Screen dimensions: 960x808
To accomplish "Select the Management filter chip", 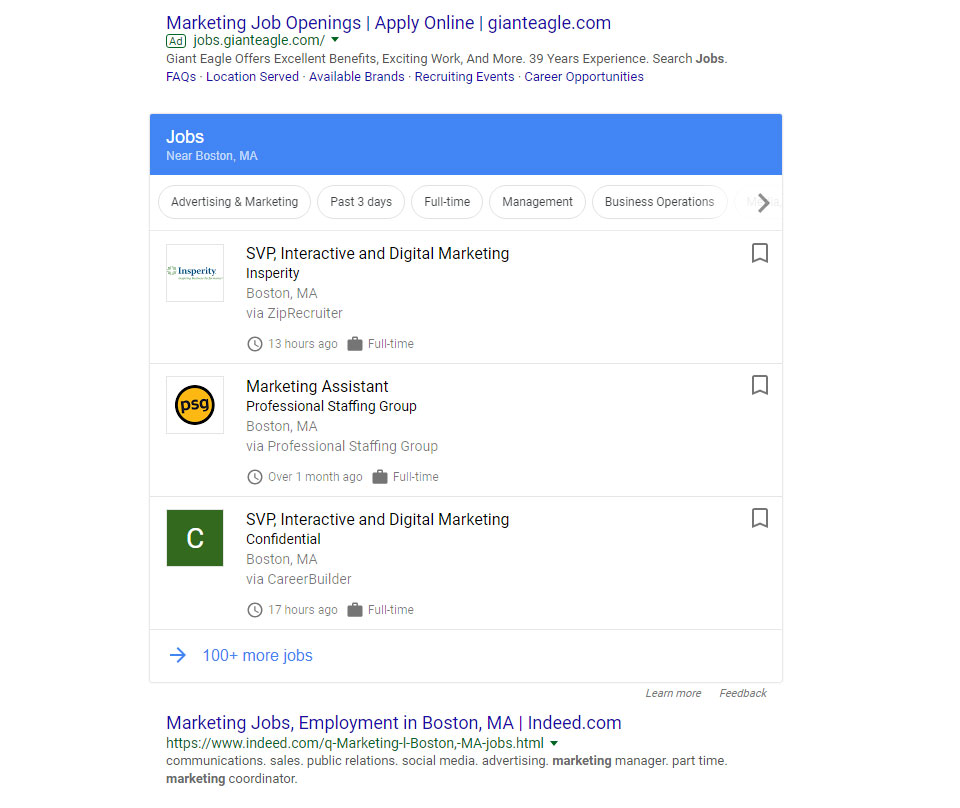I will click(537, 202).
